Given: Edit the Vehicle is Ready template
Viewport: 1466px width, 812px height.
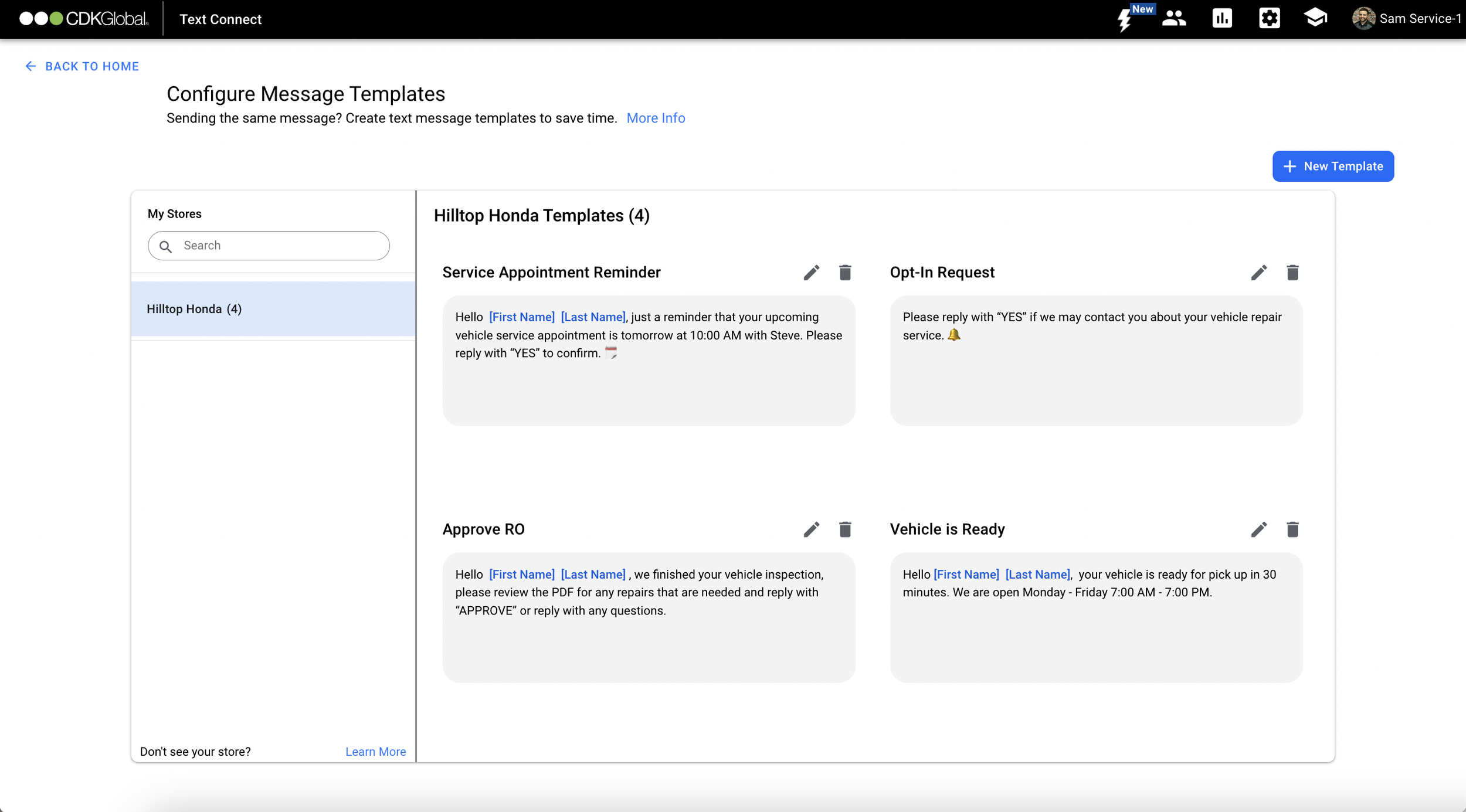Looking at the screenshot, I should click(1258, 529).
